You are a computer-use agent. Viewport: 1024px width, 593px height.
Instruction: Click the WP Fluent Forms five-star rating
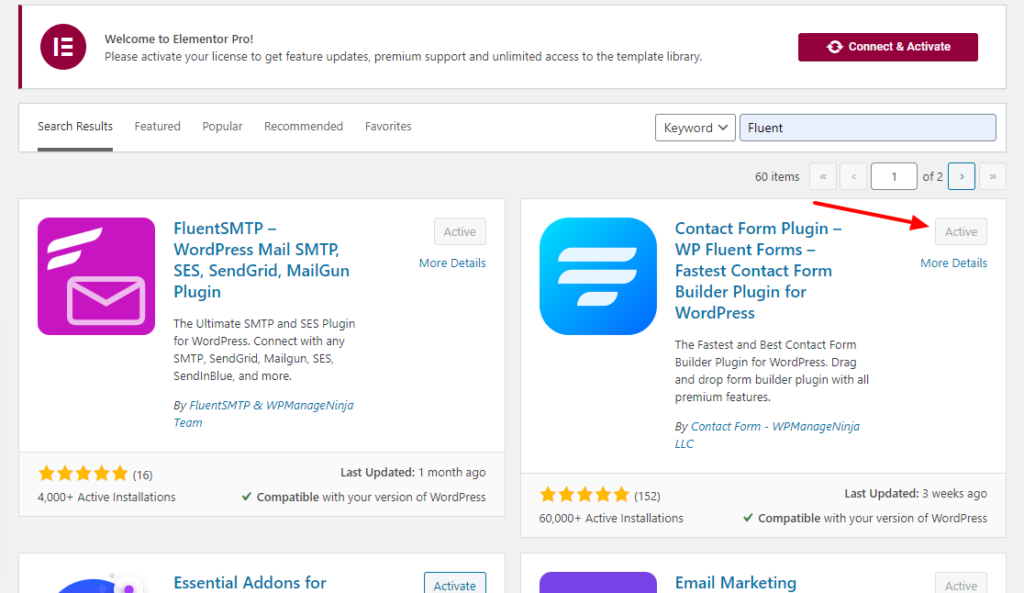(x=584, y=494)
